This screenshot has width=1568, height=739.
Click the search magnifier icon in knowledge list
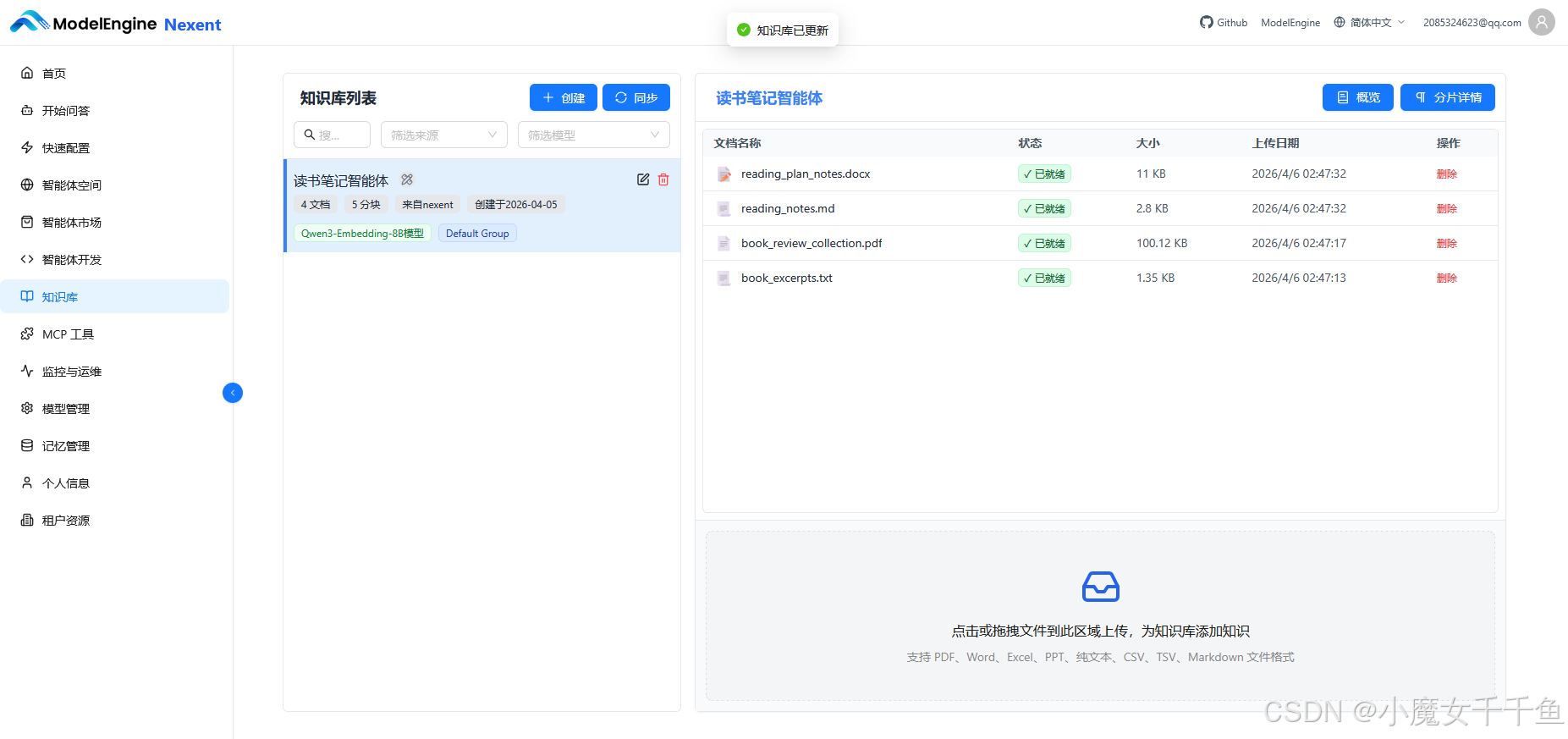(310, 135)
